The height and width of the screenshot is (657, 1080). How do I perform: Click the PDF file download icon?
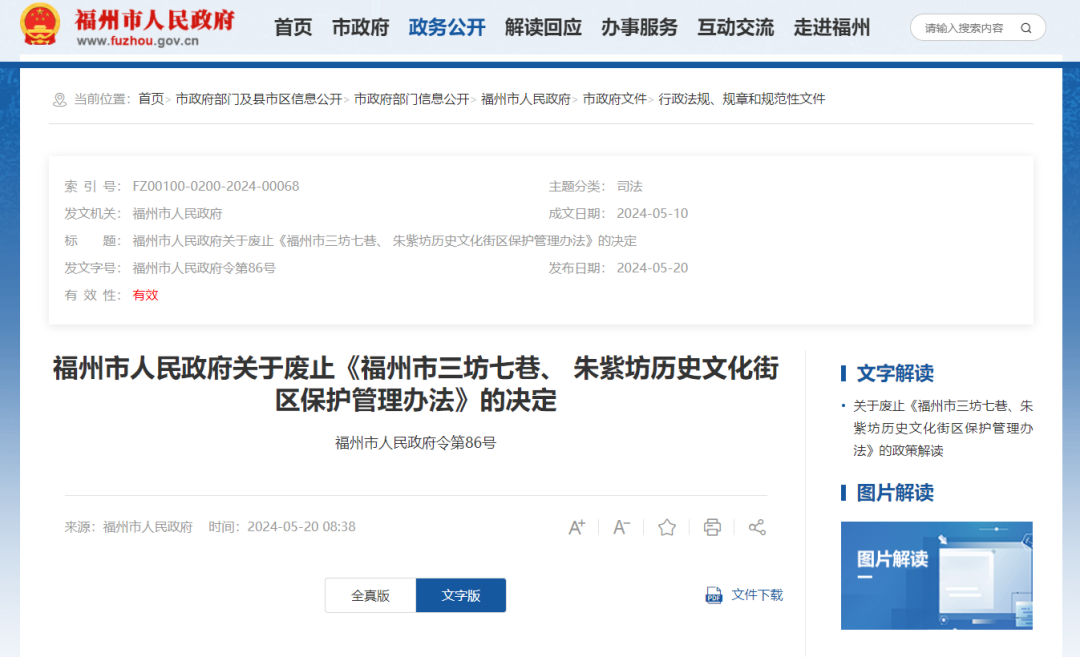pyautogui.click(x=714, y=595)
